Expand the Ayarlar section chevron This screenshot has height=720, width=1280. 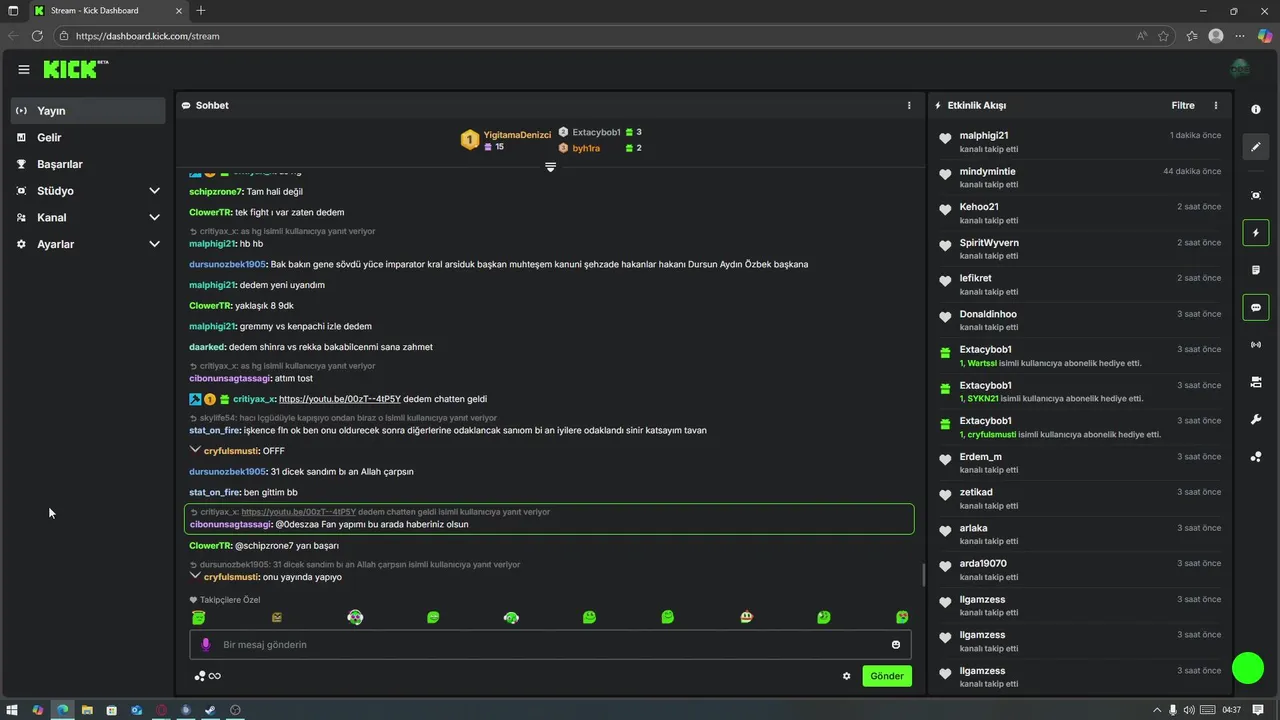tap(154, 244)
